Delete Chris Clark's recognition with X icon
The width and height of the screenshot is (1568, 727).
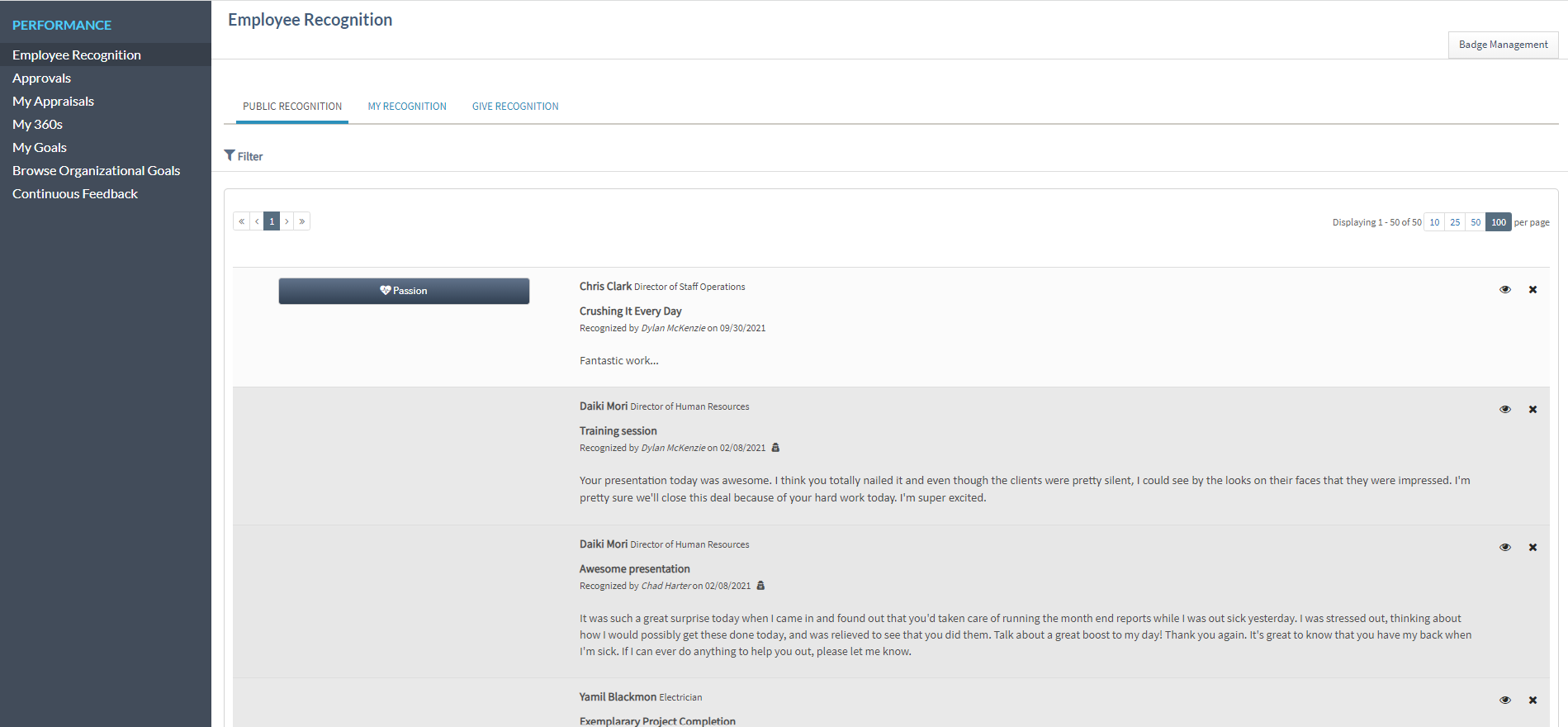[x=1532, y=290]
